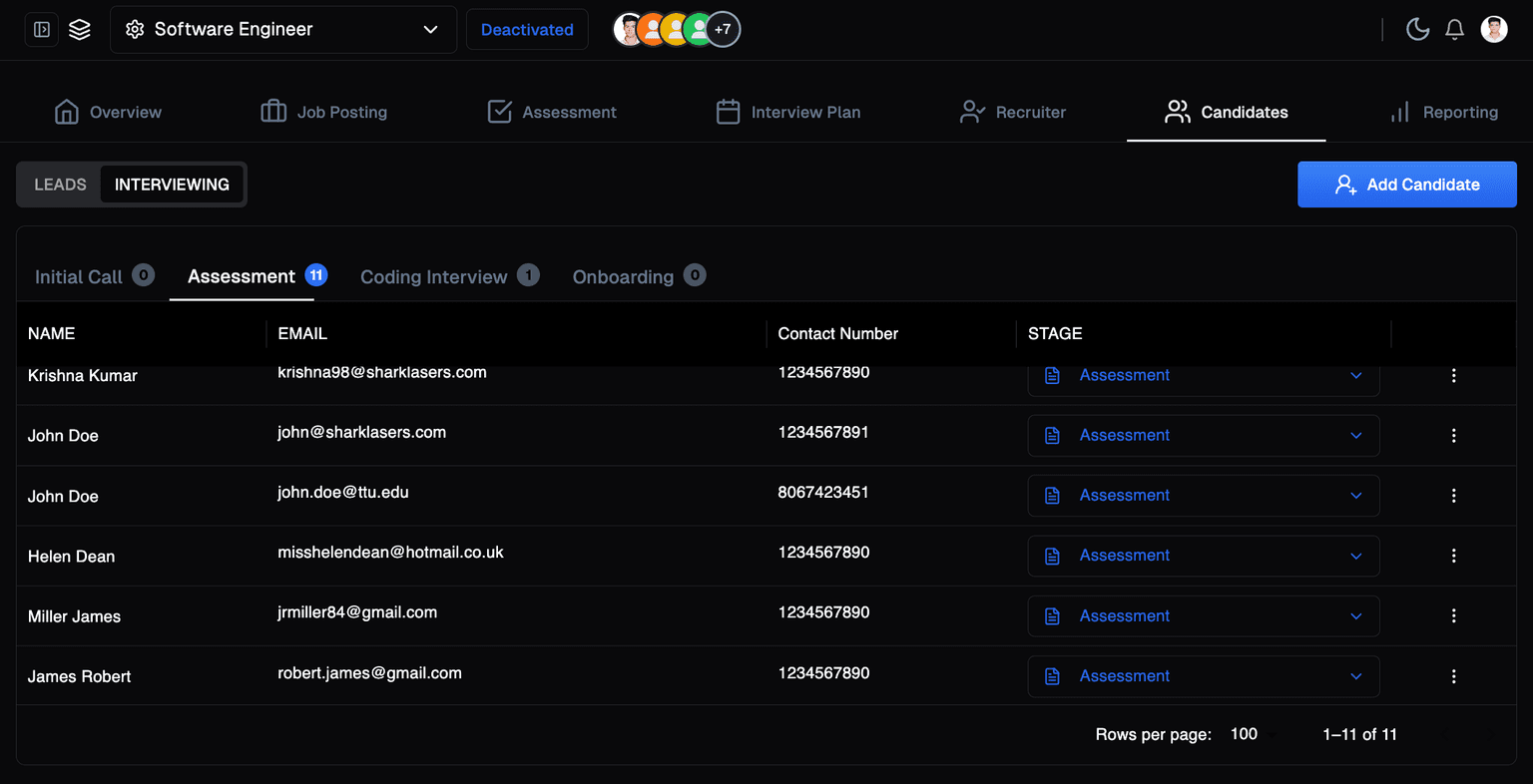Viewport: 1533px width, 784px height.
Task: Click the STAGE column header
Action: tap(1055, 333)
